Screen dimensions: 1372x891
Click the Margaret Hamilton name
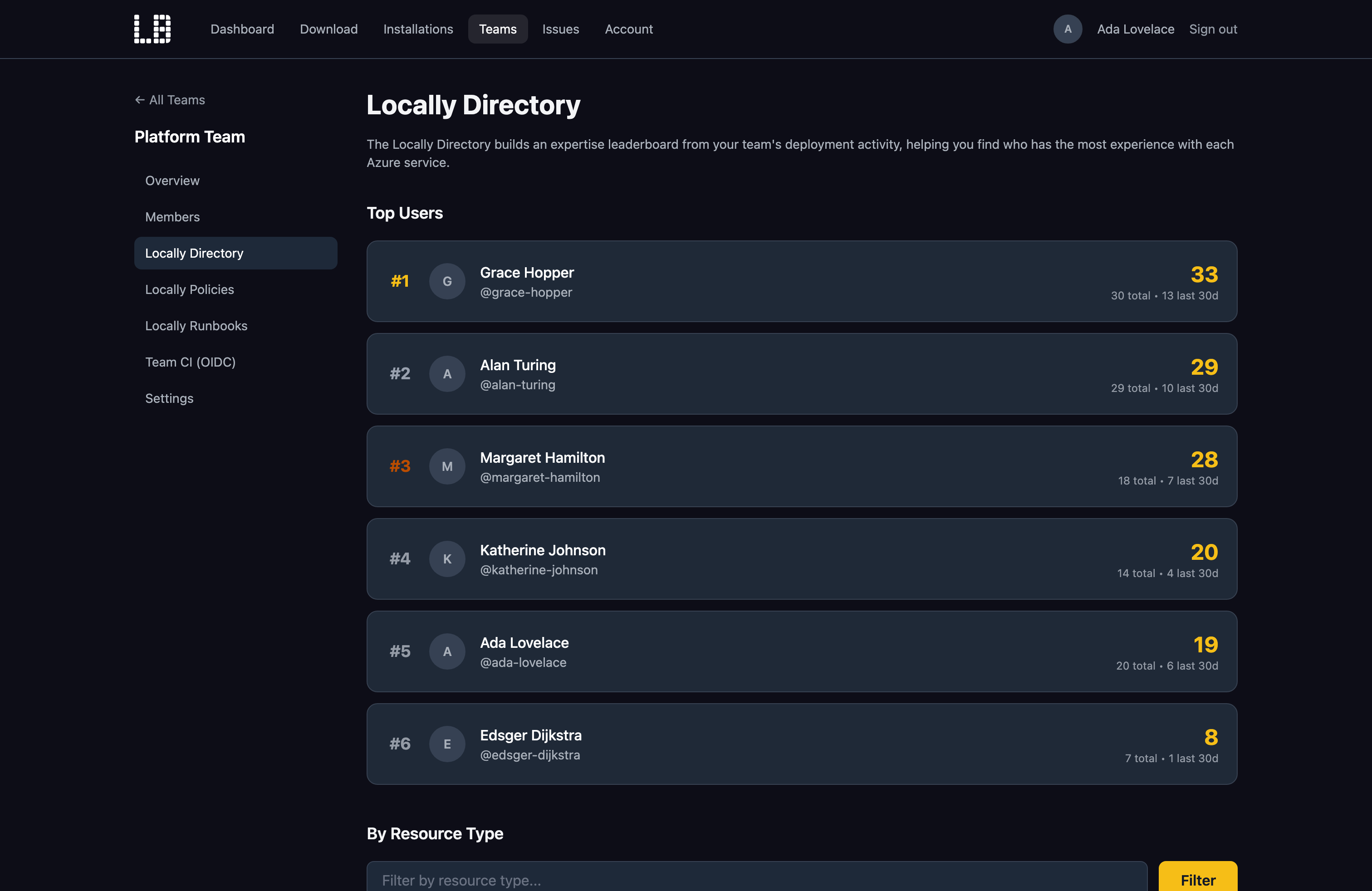pos(543,458)
